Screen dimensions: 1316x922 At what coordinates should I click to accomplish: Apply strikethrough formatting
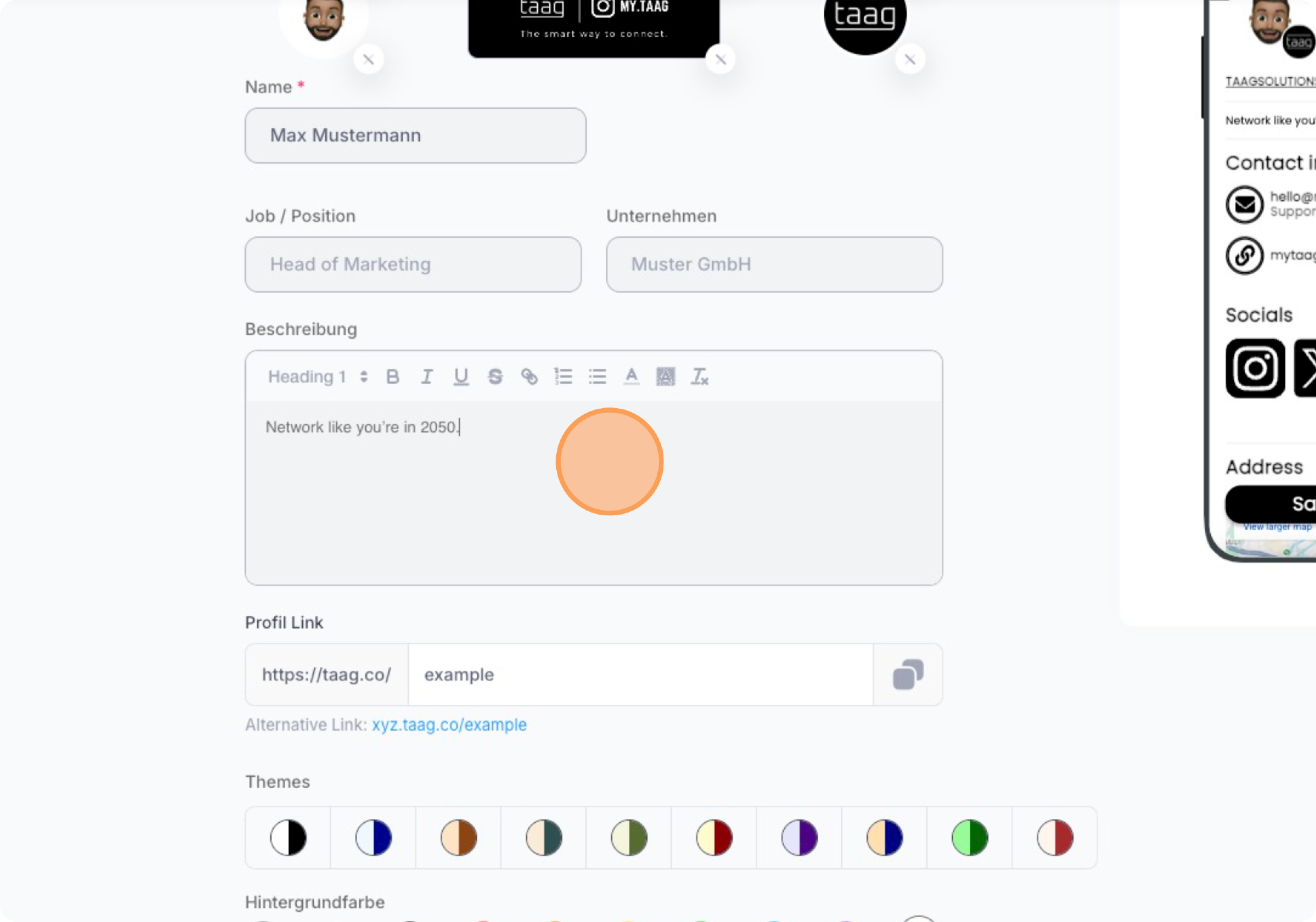pos(495,376)
